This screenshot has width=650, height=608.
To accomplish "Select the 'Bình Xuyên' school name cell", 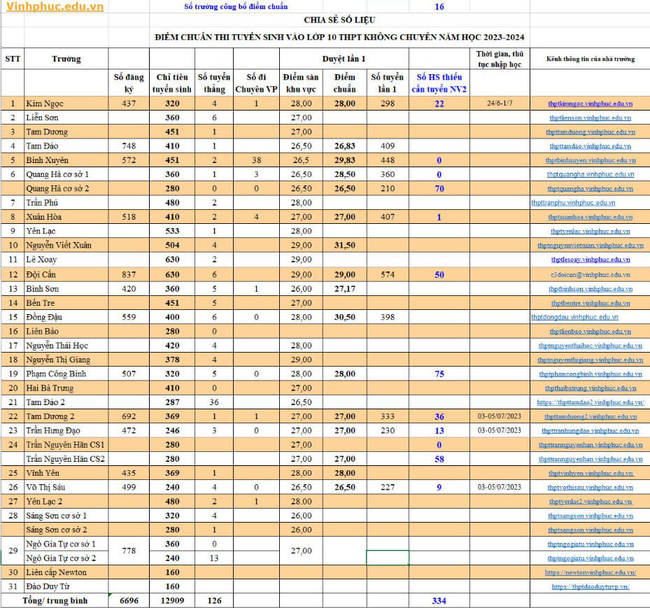I will [x=66, y=160].
